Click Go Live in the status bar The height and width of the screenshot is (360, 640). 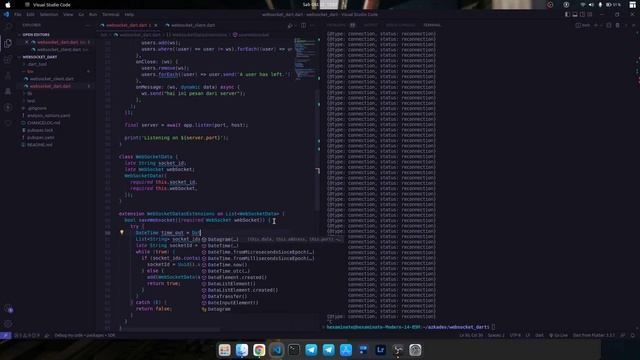pos(558,336)
